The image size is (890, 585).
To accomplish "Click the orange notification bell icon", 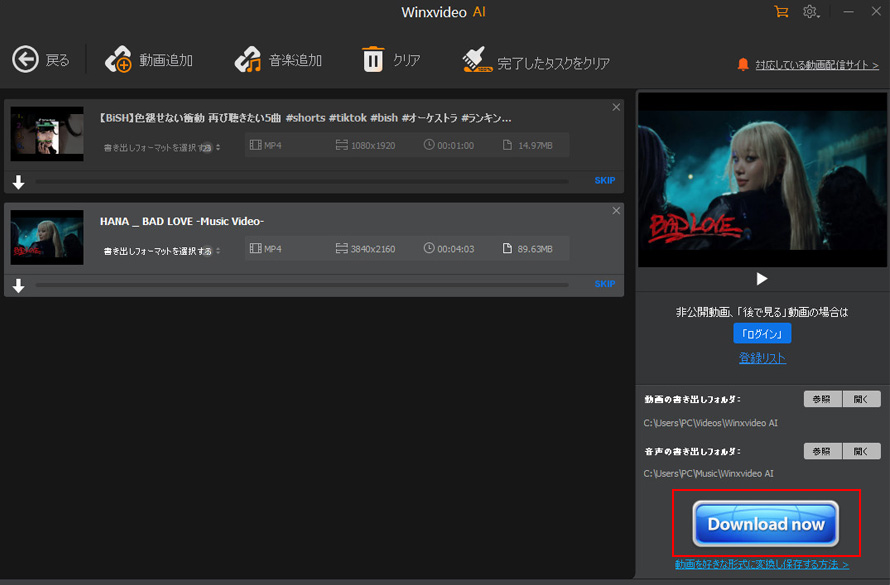I will click(742, 64).
